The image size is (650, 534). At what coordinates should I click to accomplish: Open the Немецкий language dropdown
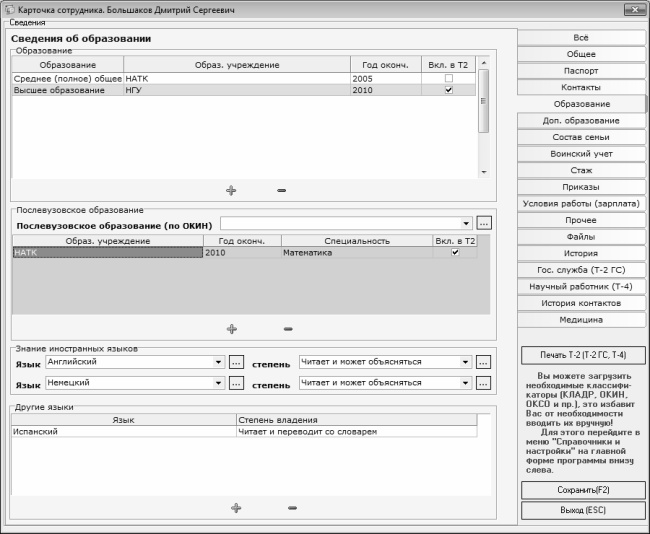[x=218, y=383]
